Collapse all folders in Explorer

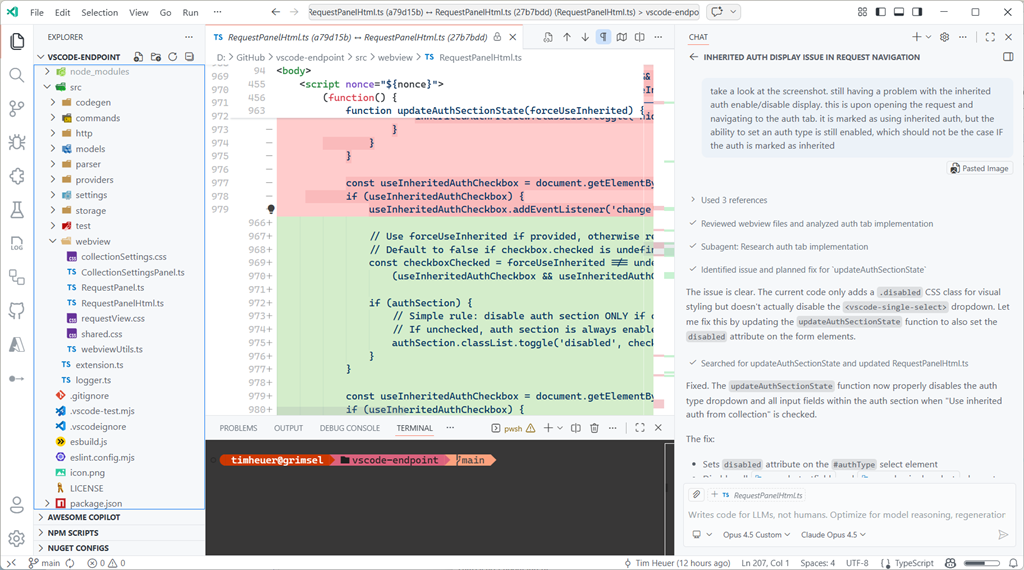[189, 57]
